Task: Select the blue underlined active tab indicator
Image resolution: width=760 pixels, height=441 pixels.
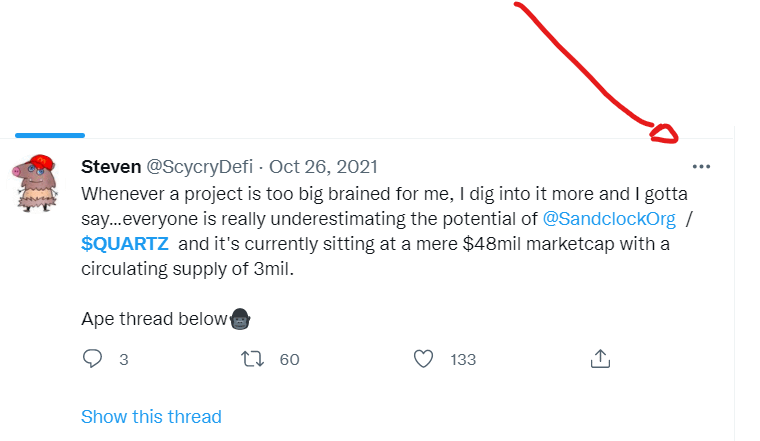Action: point(50,134)
